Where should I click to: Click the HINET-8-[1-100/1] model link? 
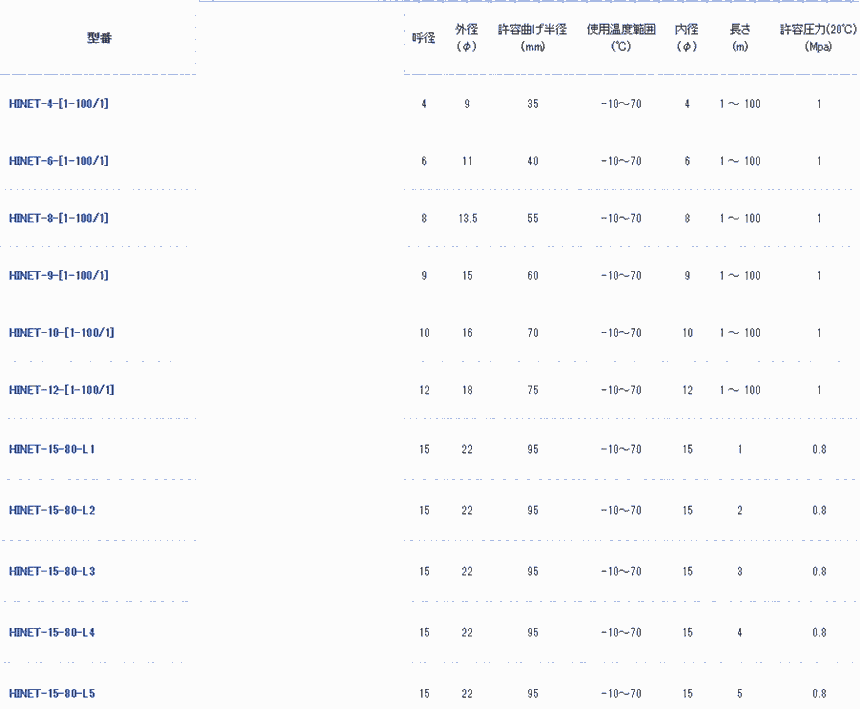pyautogui.click(x=58, y=218)
